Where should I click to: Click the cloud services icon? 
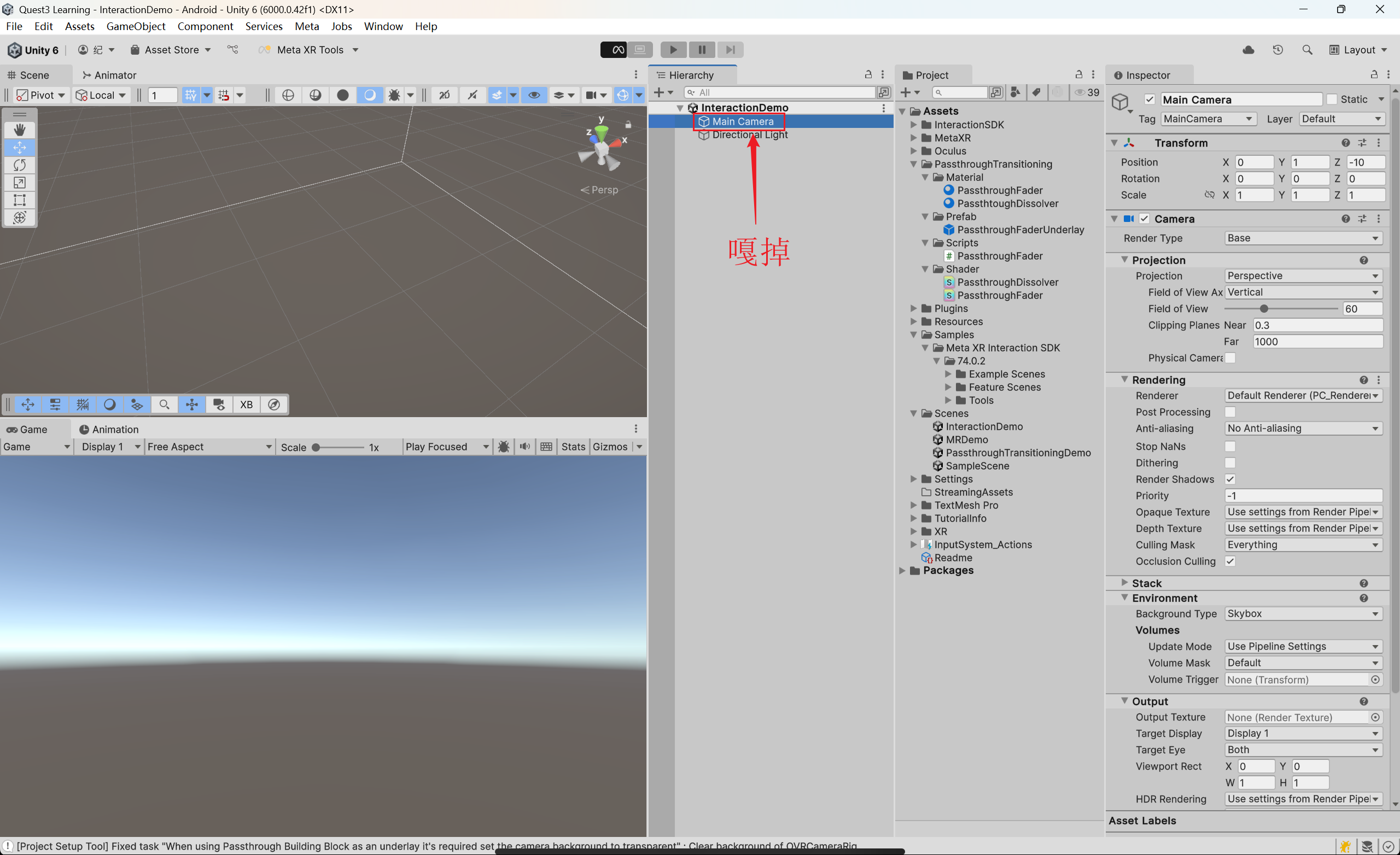[x=1249, y=50]
